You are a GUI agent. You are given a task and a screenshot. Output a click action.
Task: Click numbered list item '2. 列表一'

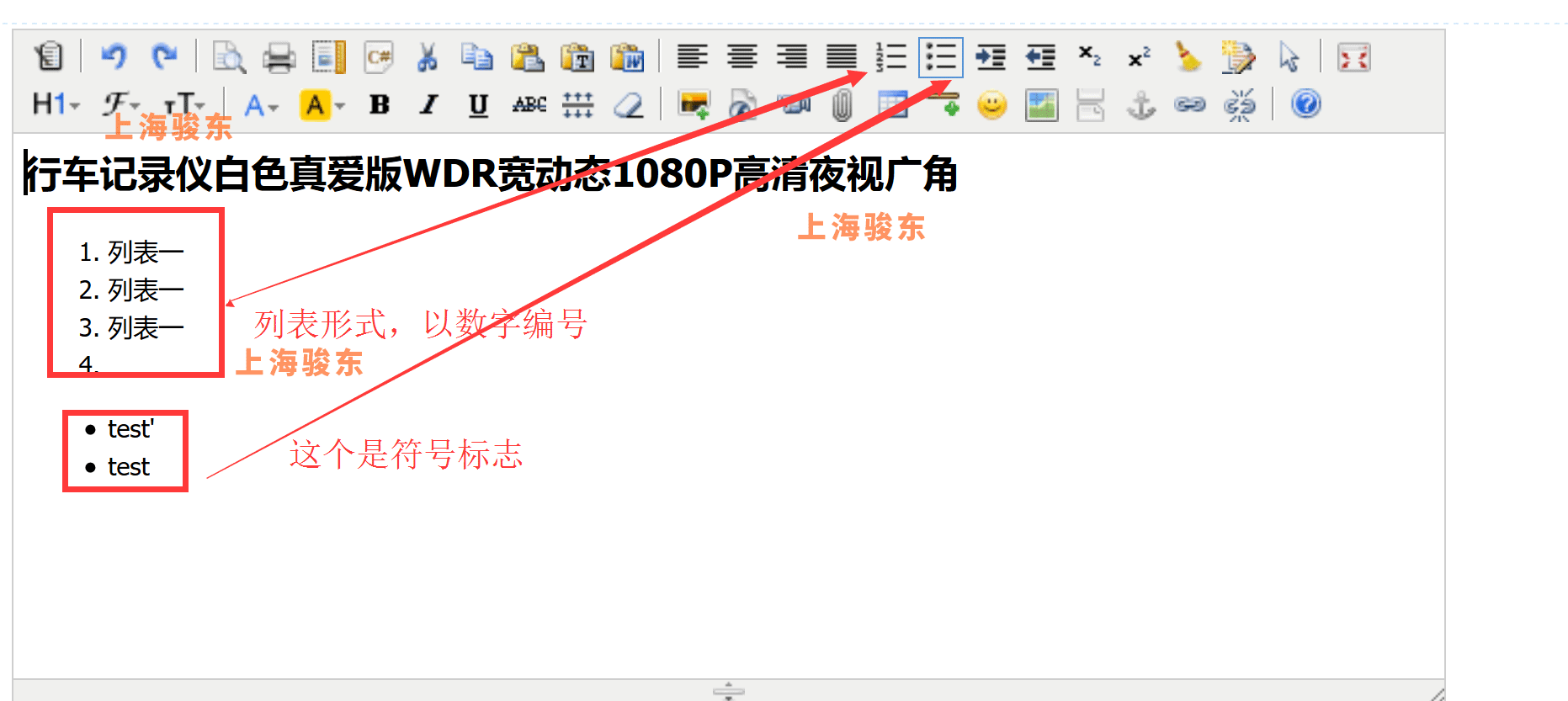point(131,290)
